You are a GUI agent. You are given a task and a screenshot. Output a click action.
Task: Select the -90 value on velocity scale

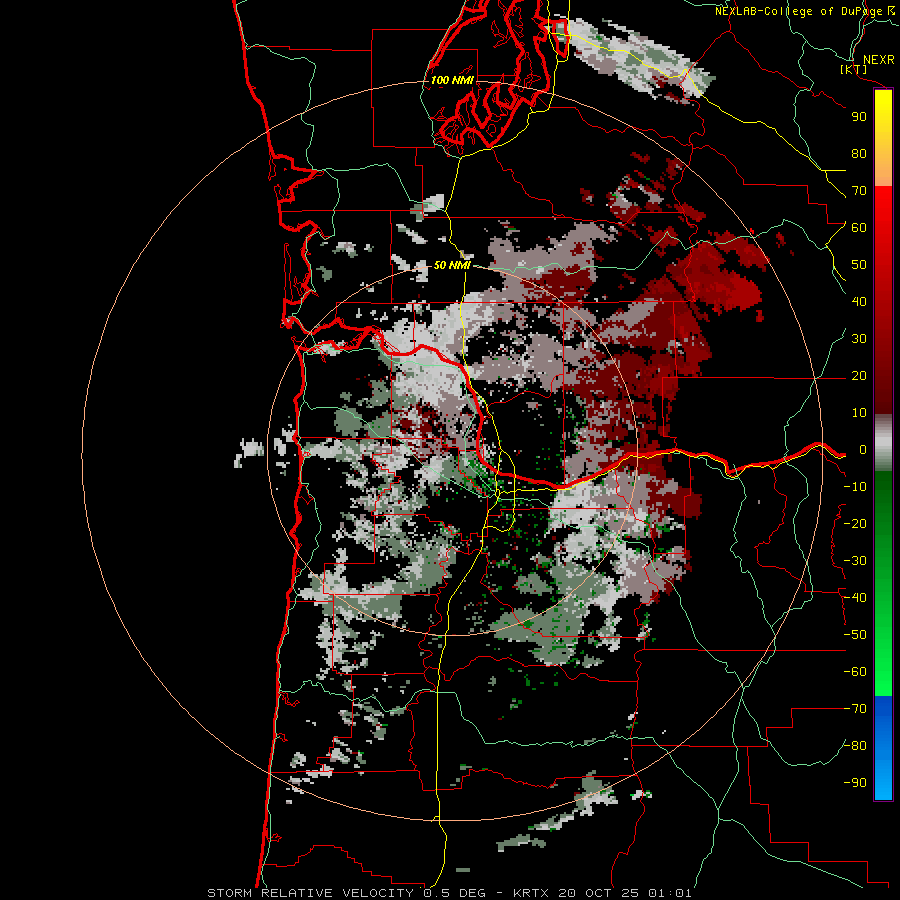pyautogui.click(x=855, y=783)
